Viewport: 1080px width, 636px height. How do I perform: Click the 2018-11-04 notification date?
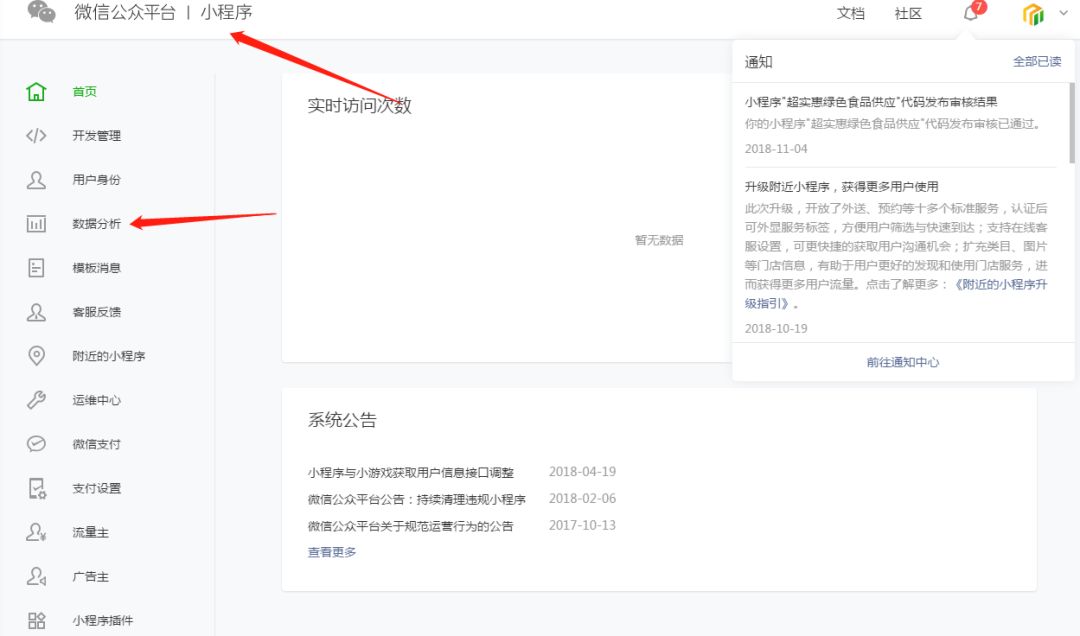tap(776, 149)
